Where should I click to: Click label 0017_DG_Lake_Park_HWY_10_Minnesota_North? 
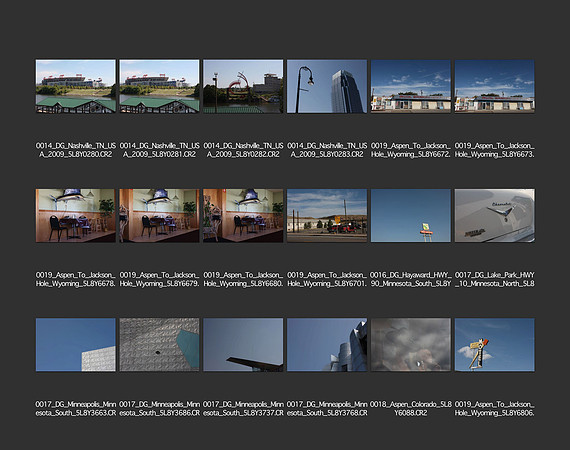[x=494, y=280]
